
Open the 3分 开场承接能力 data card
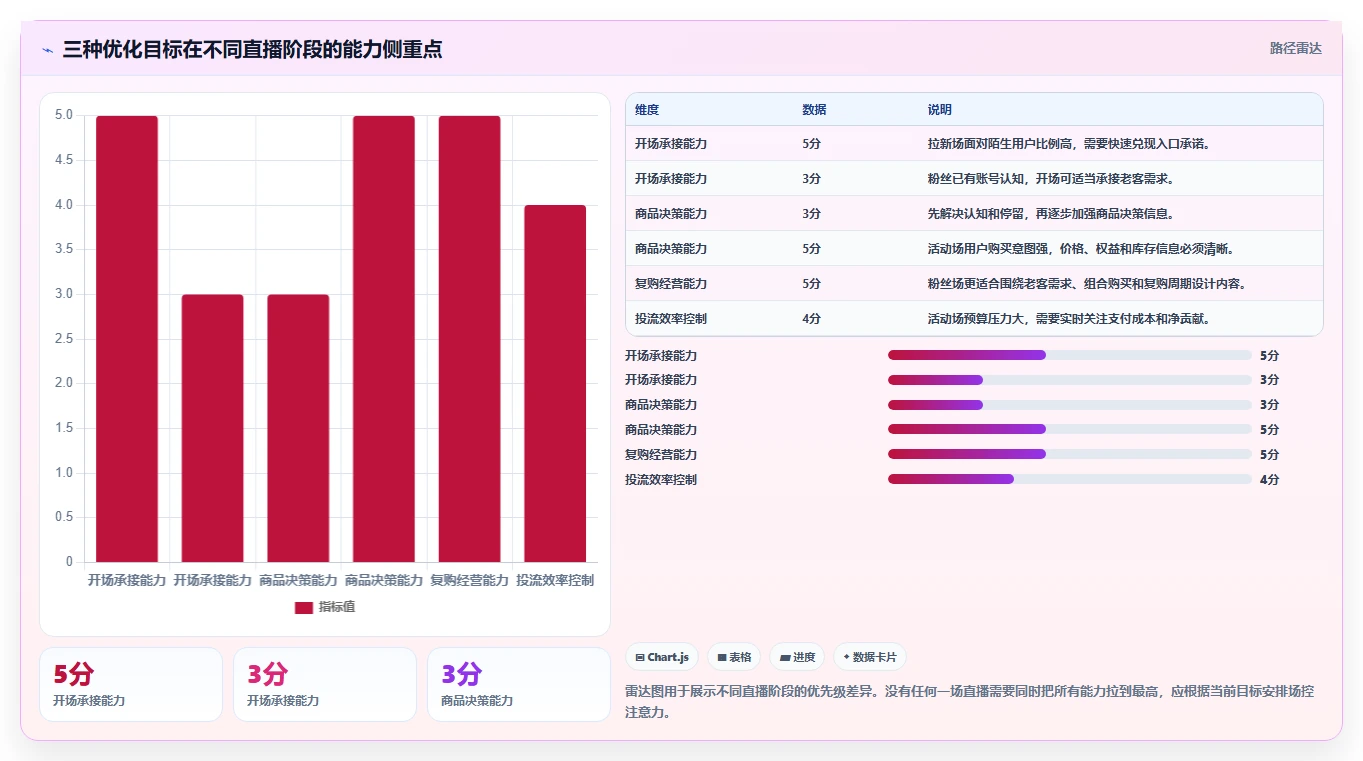coord(325,684)
